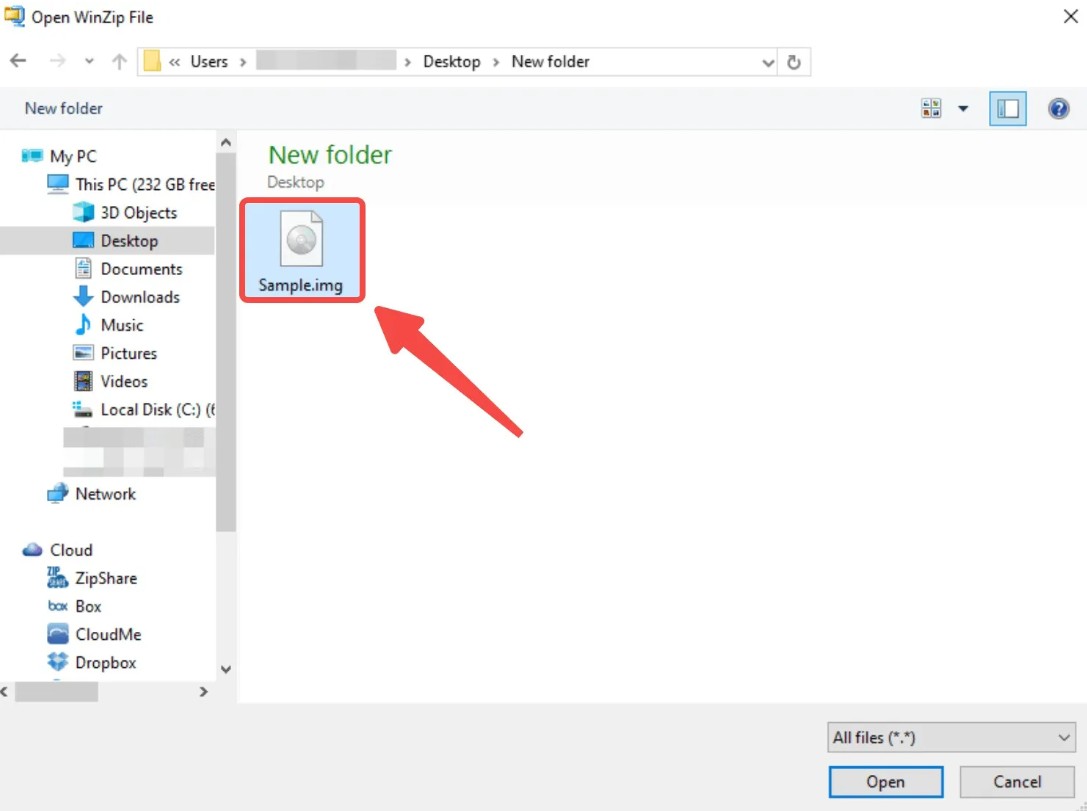Image resolution: width=1087 pixels, height=811 pixels.
Task: Click the Network icon
Action: [58, 493]
